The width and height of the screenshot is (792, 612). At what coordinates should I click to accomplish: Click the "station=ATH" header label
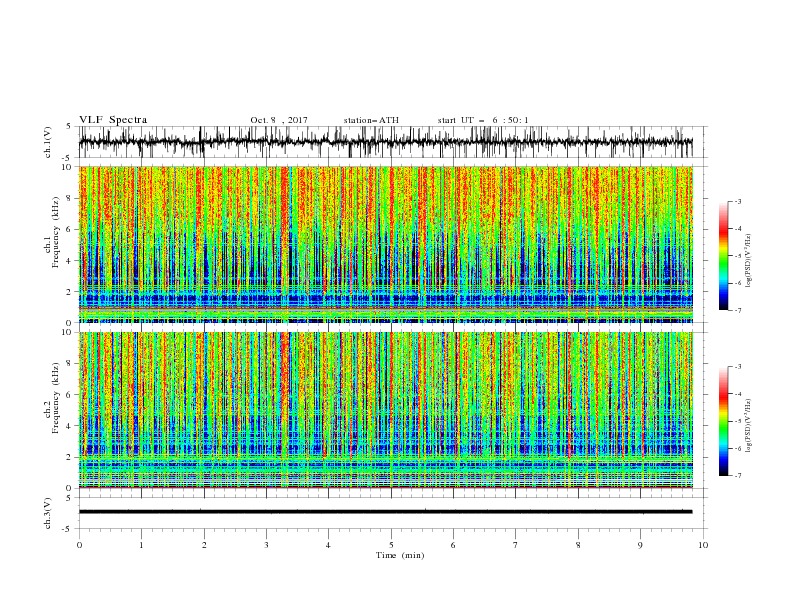pos(371,120)
